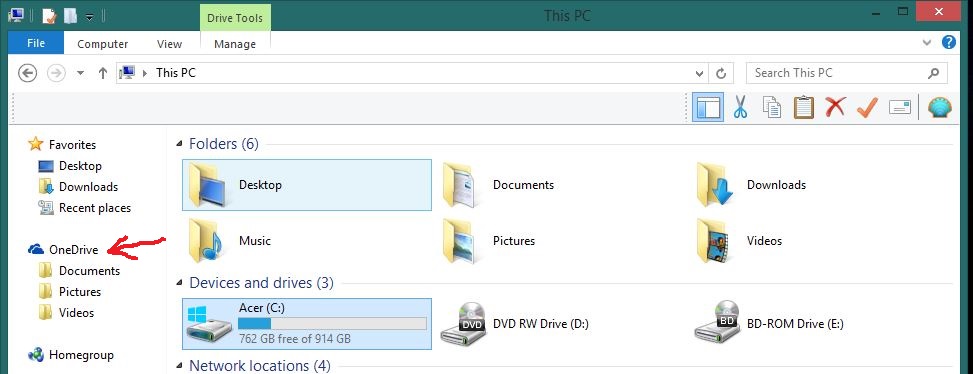The image size is (973, 374).
Task: Open the Help question mark button
Action: (949, 42)
